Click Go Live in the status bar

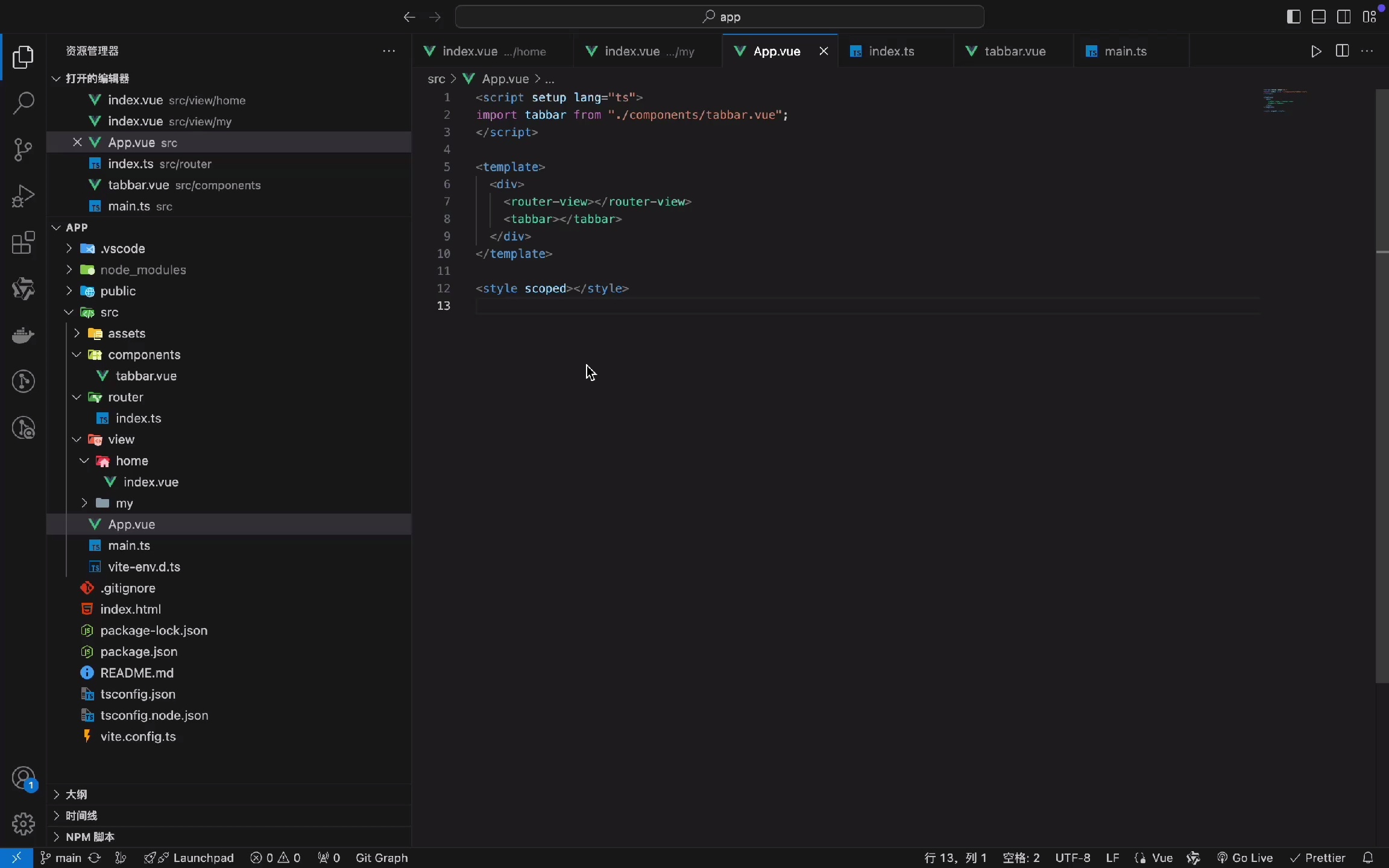[1245, 857]
